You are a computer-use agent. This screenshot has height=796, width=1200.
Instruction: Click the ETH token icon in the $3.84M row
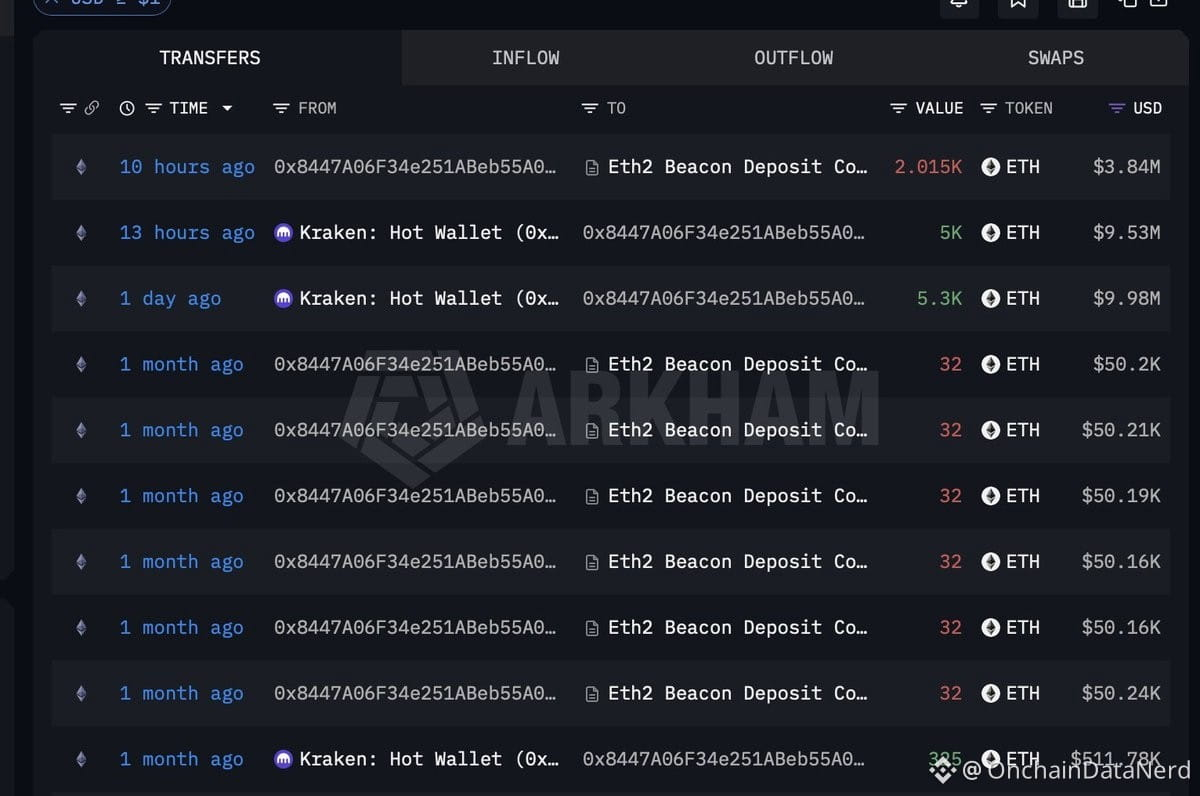[x=991, y=167]
